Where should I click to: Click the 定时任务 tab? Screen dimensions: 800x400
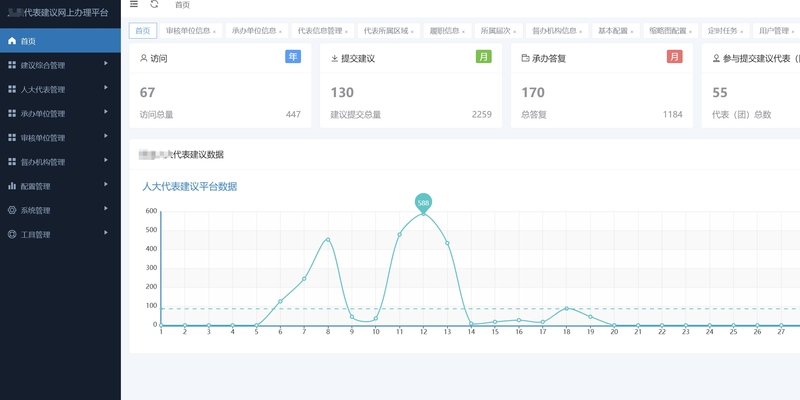coord(719,31)
